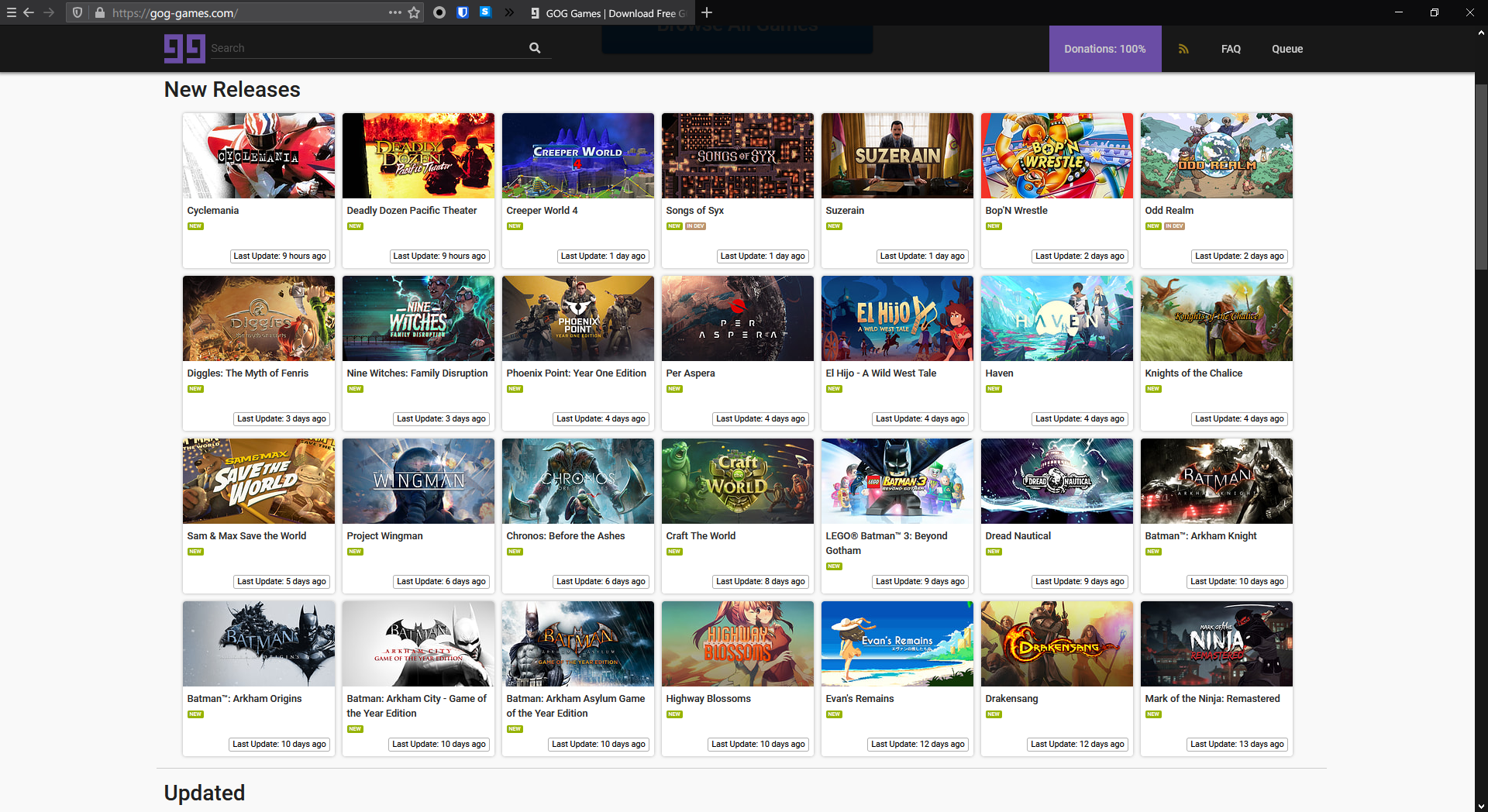
Task: Select the GOG Games browser tab
Action: (608, 13)
